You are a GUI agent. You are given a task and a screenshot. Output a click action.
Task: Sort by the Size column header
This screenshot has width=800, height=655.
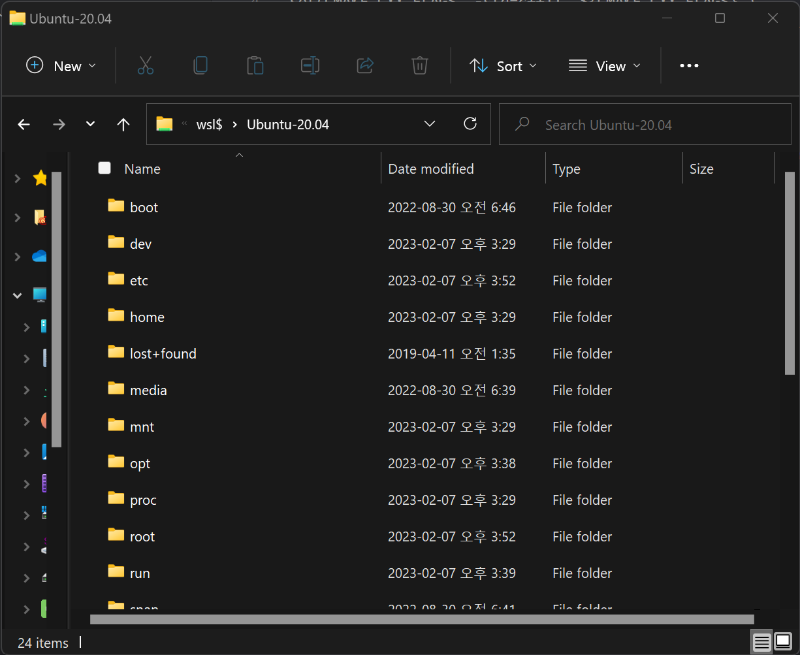coord(701,169)
